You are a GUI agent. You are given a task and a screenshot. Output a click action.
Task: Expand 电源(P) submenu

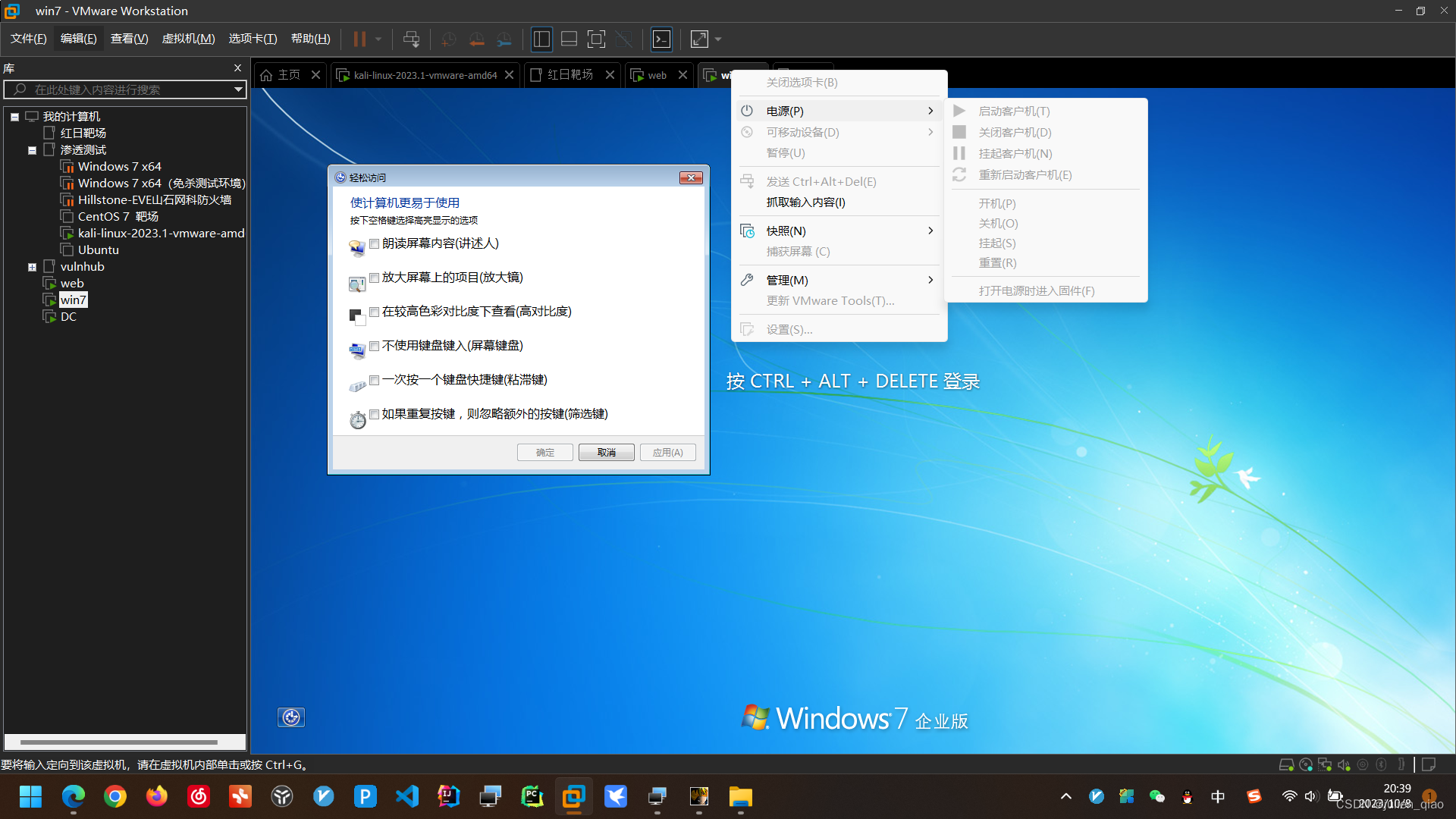pos(839,111)
